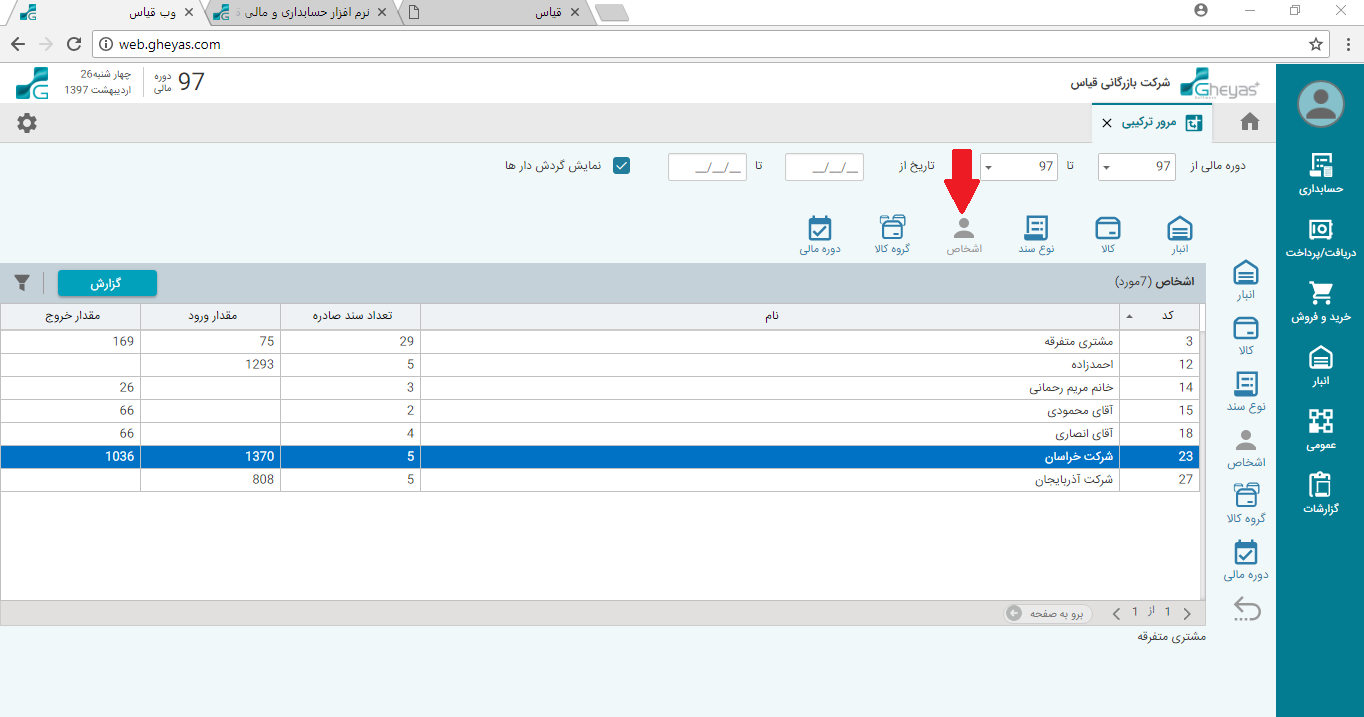The height and width of the screenshot is (717, 1364).
Task: Click the address bar web.gheyas.com
Action: click(x=700, y=44)
